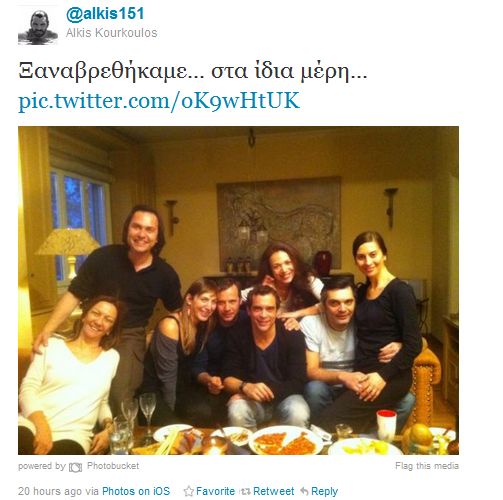The height and width of the screenshot is (500, 503).
Task: Click the Favorite text label
Action: tap(215, 491)
